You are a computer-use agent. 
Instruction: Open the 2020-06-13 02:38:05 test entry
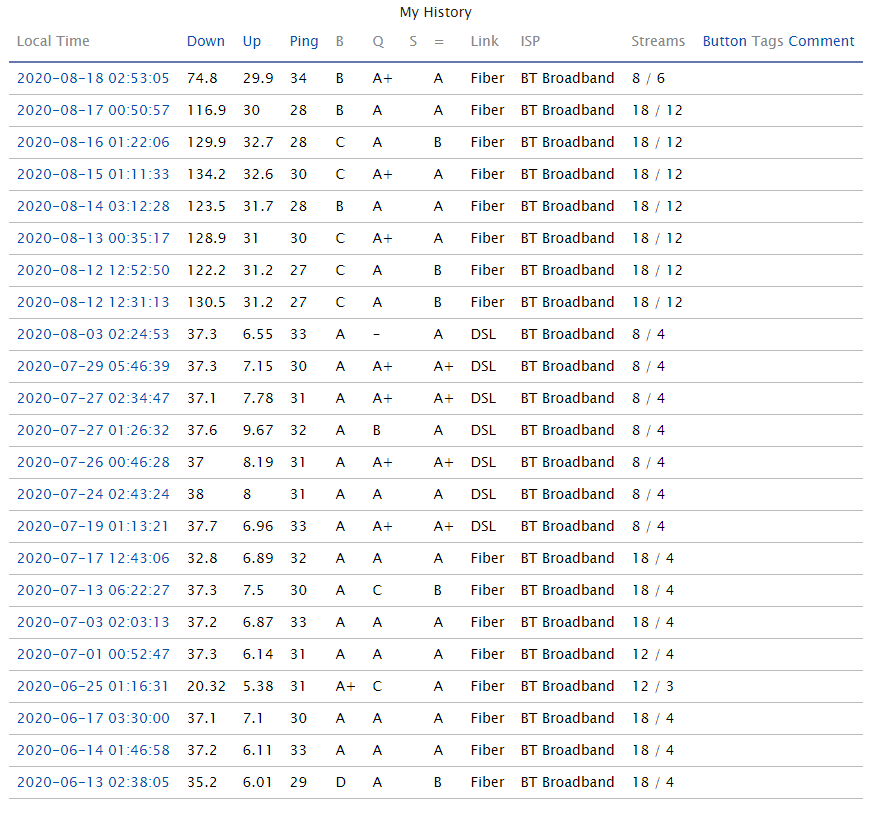(x=93, y=782)
